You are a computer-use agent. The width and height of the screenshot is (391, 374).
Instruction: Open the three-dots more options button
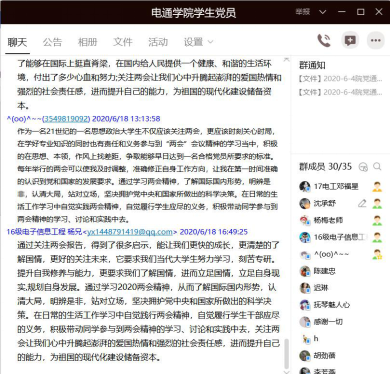coord(375,41)
